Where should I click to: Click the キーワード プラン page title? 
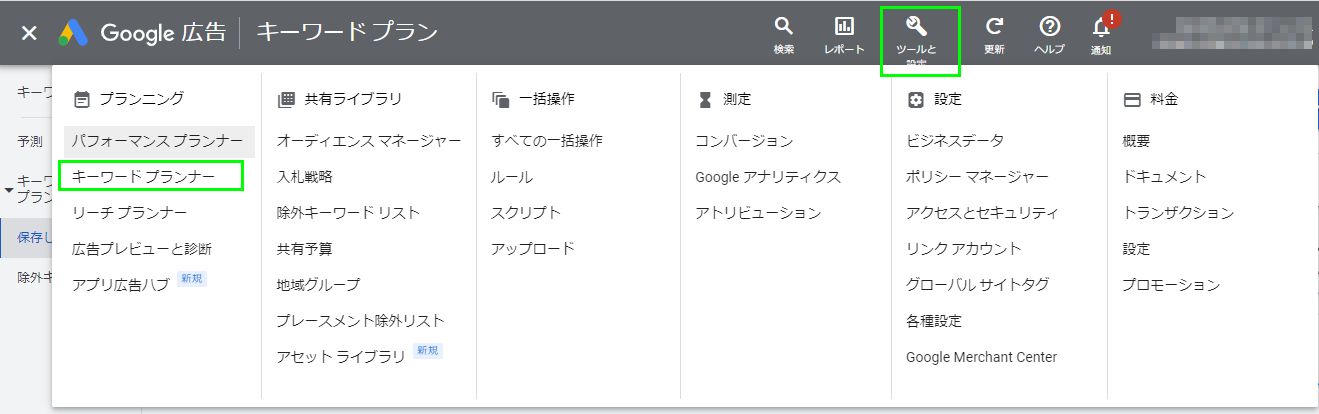click(347, 33)
